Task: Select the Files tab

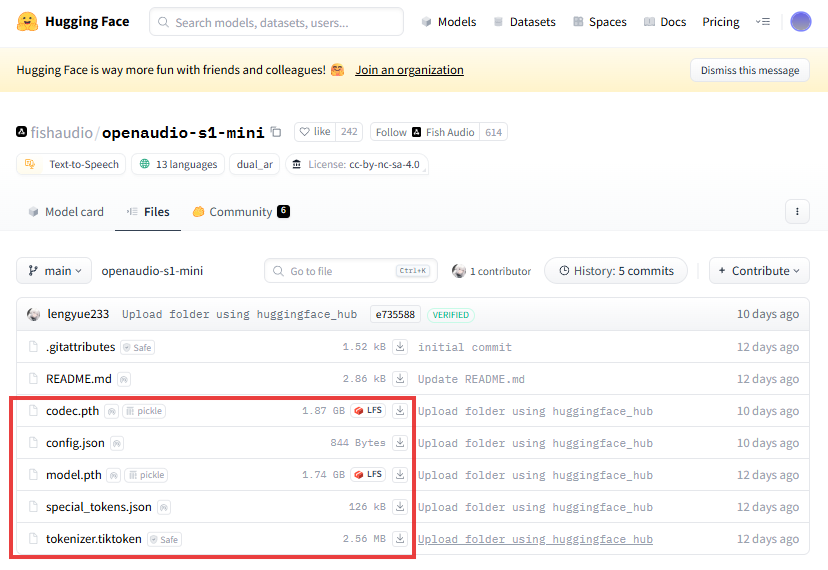Action: (x=148, y=212)
